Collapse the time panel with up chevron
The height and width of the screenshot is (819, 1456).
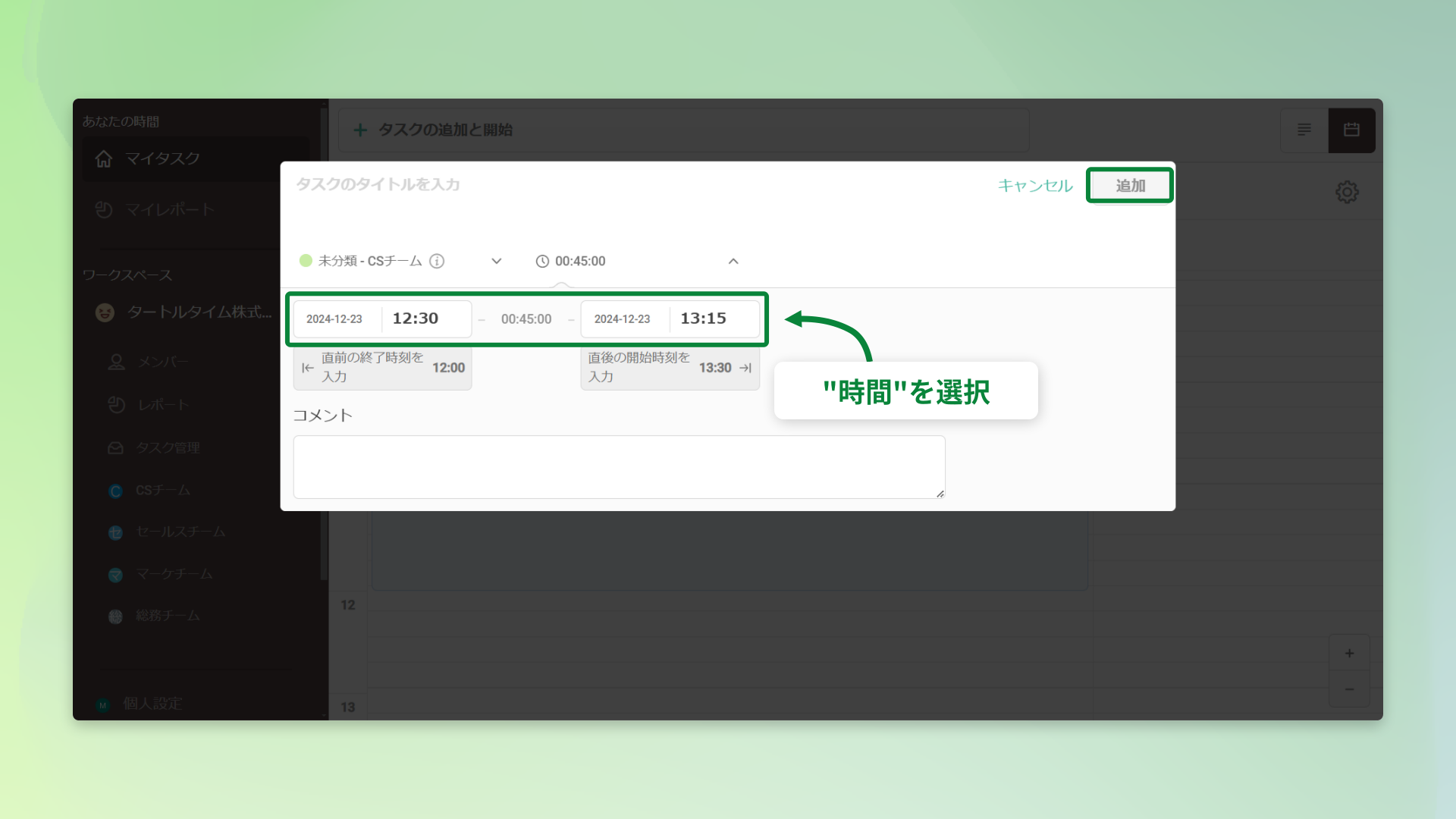733,261
